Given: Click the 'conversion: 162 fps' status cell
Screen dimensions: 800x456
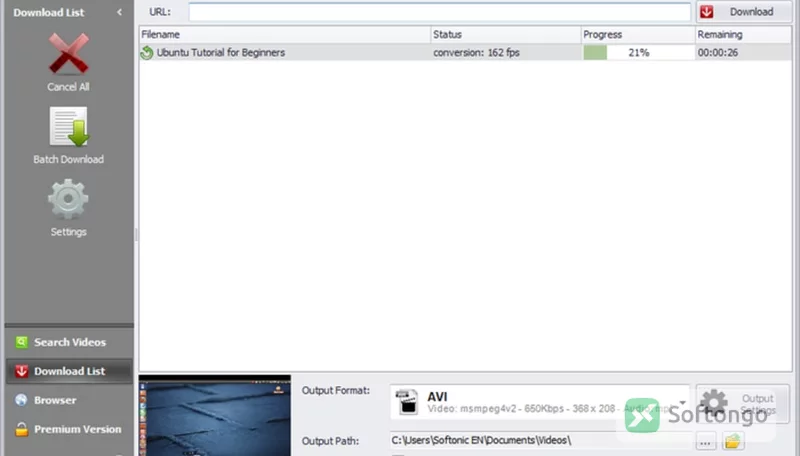Looking at the screenshot, I should coord(476,53).
